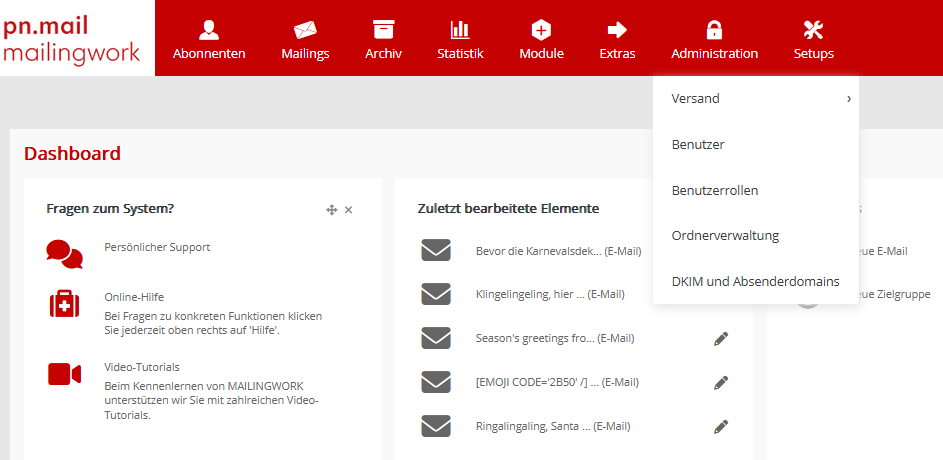The width and height of the screenshot is (943, 460).
Task: Open the Administration menu label
Action: point(714,54)
